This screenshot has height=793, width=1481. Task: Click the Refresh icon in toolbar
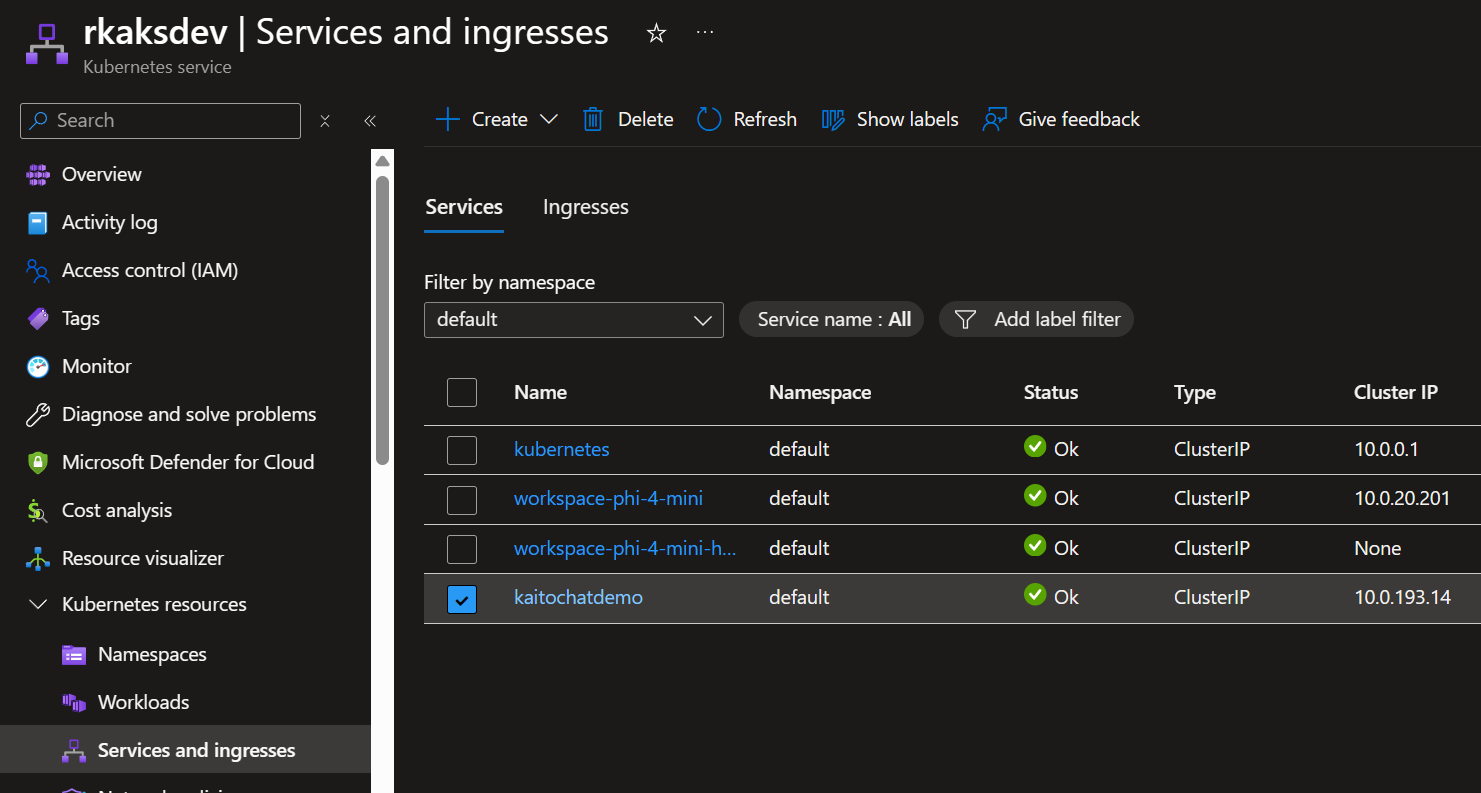point(709,120)
